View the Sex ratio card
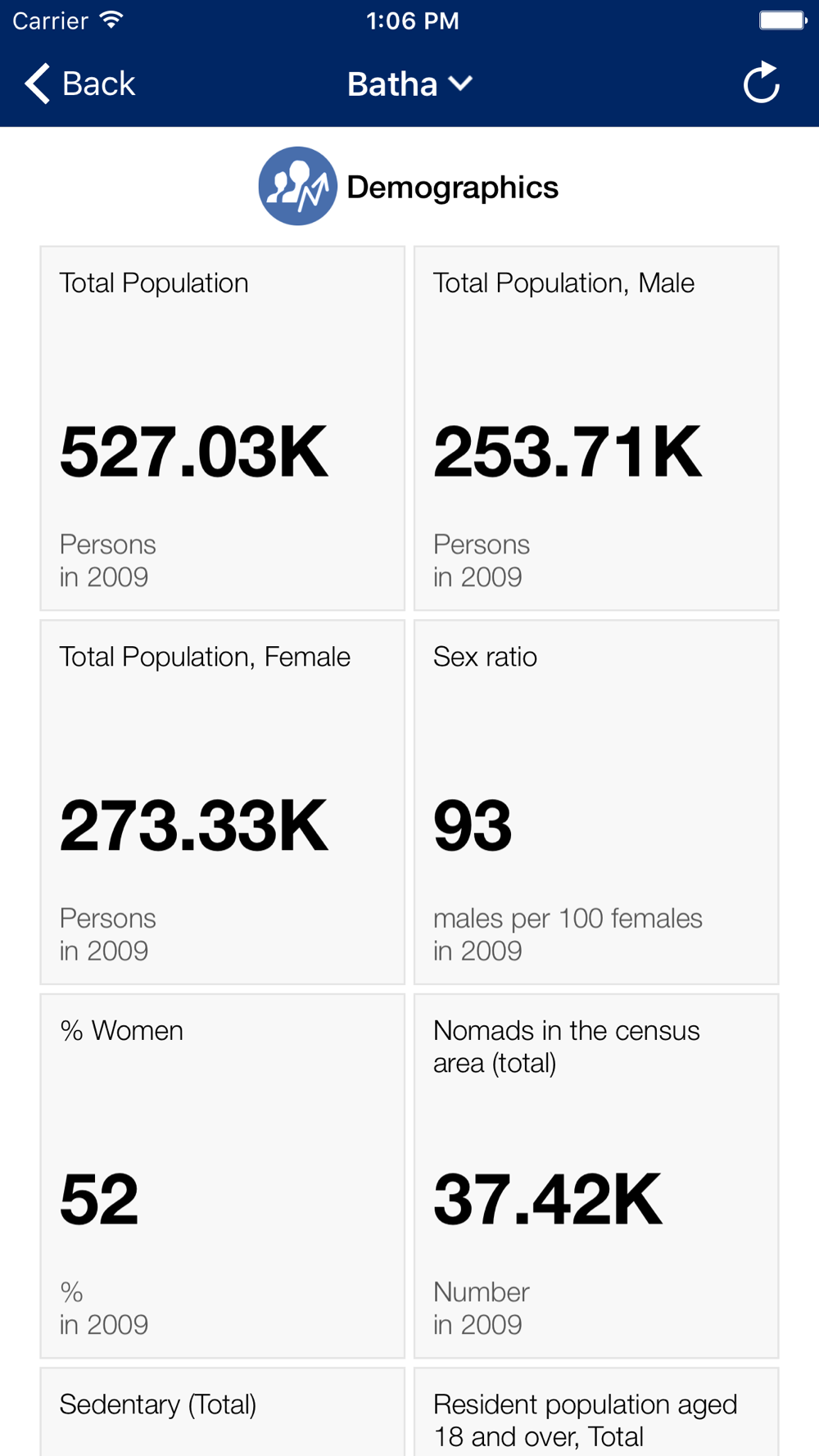The height and width of the screenshot is (1456, 819). pos(596,802)
